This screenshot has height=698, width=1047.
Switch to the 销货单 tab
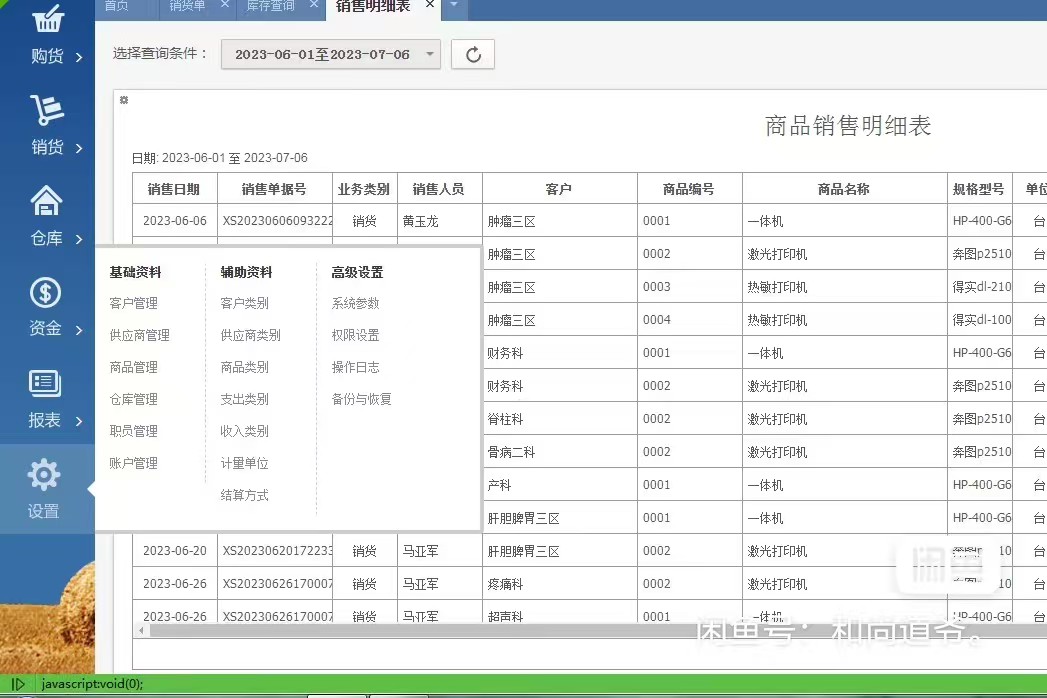point(188,6)
